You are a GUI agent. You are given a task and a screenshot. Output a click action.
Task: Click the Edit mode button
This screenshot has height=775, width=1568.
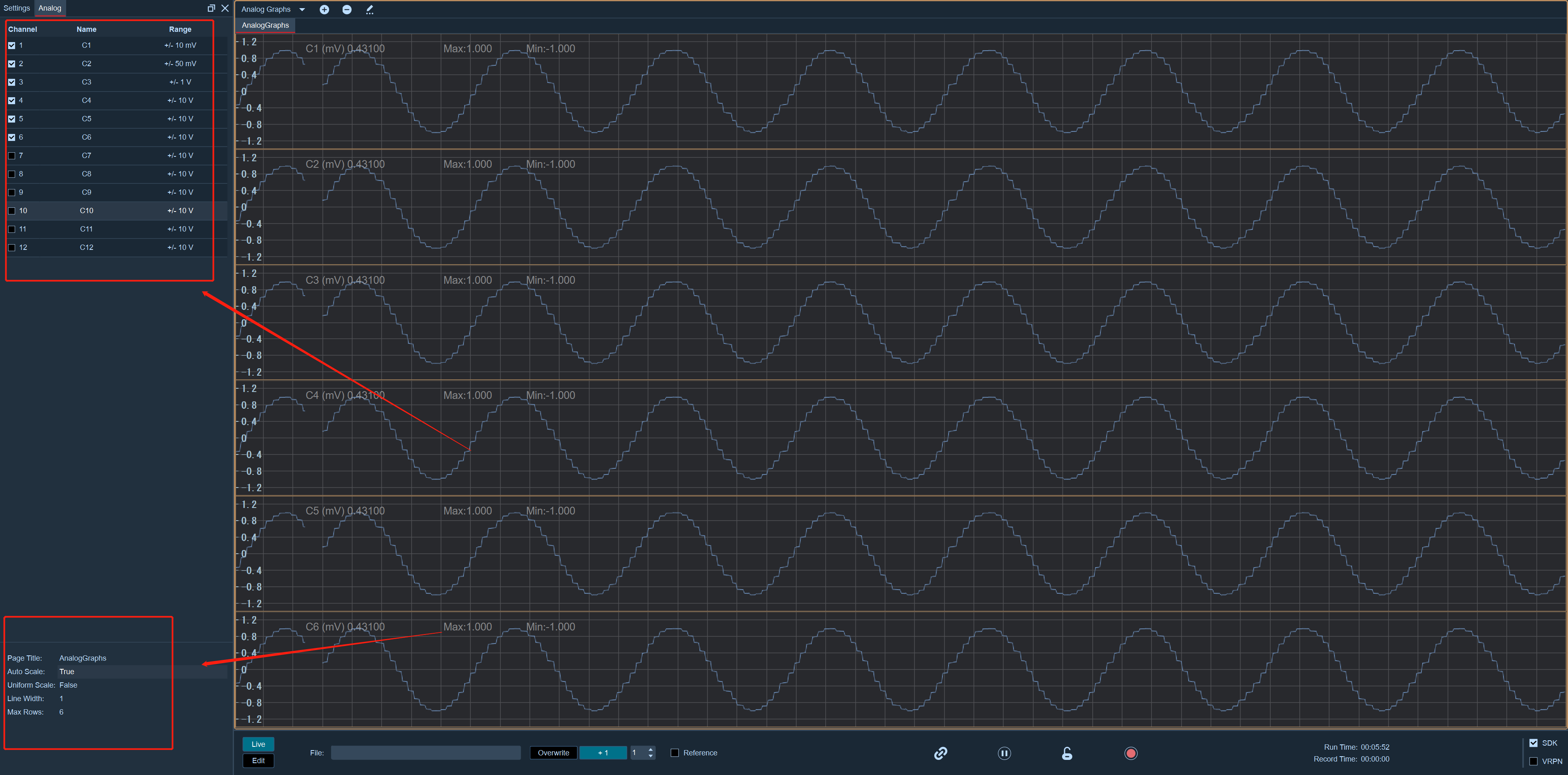259,760
